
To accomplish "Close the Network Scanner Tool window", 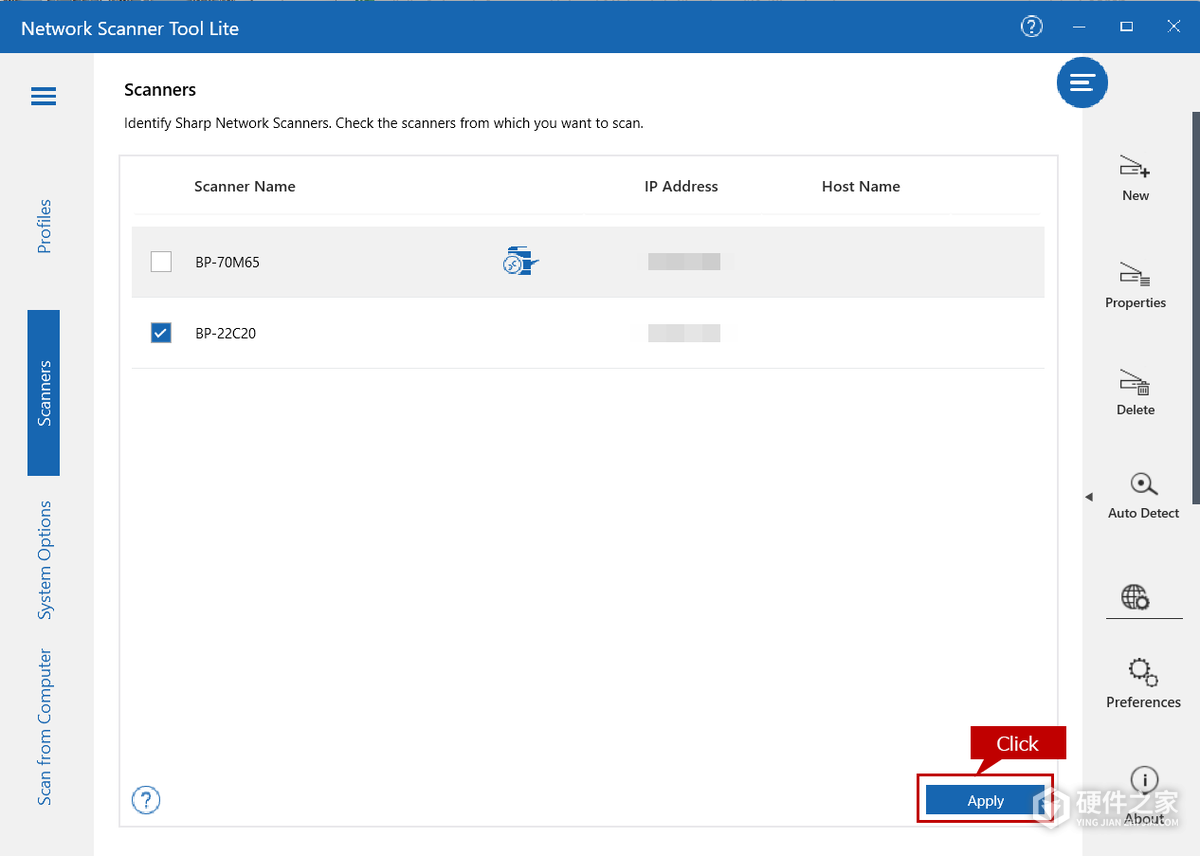I will 1174,27.
